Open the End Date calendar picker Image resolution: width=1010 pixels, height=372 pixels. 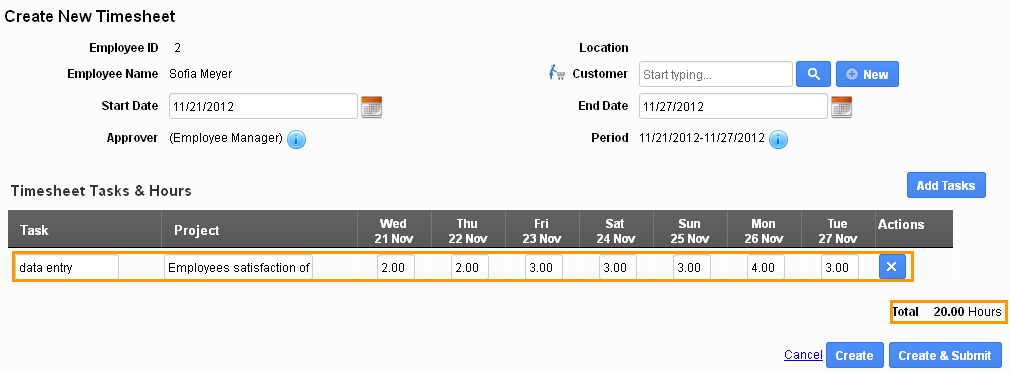point(841,107)
